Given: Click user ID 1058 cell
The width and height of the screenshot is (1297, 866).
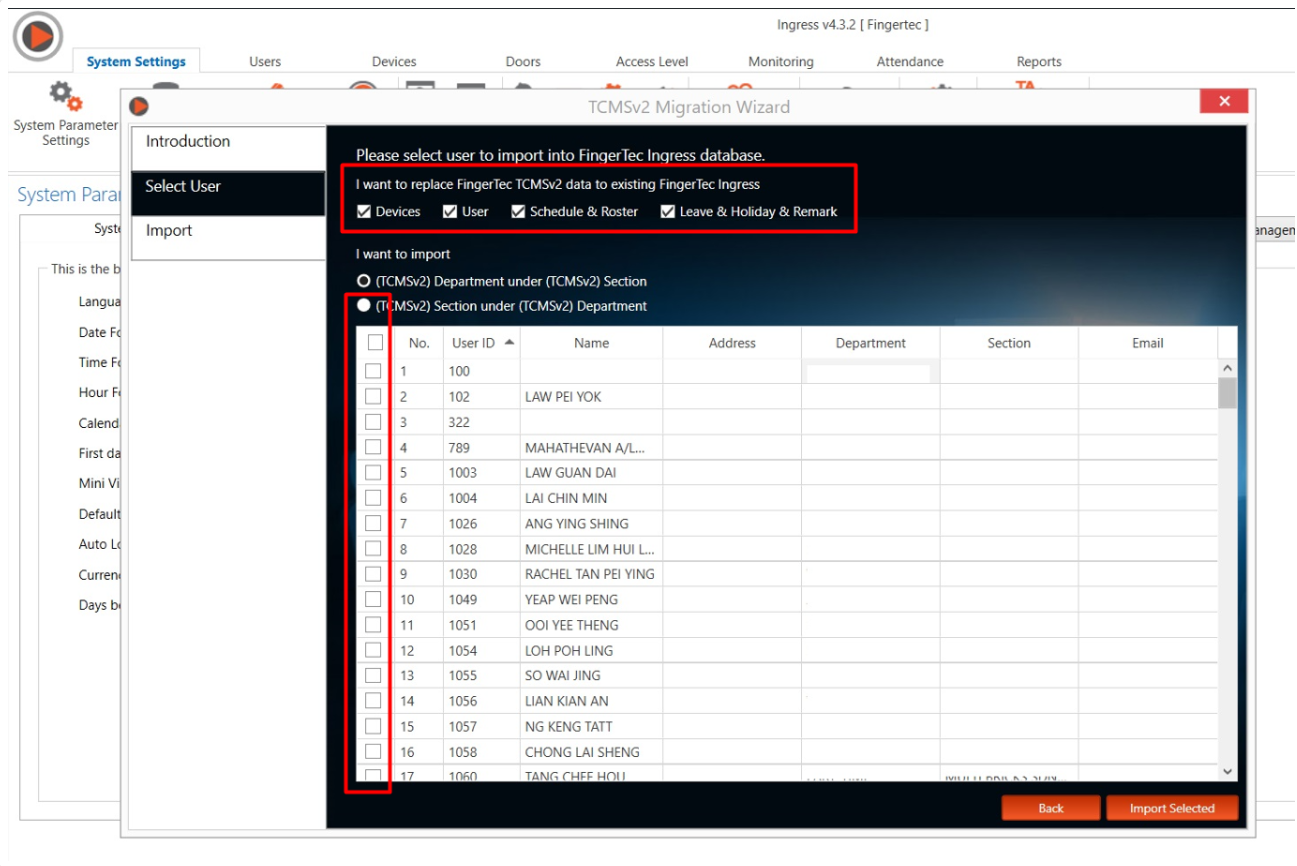Looking at the screenshot, I should pyautogui.click(x=482, y=752).
